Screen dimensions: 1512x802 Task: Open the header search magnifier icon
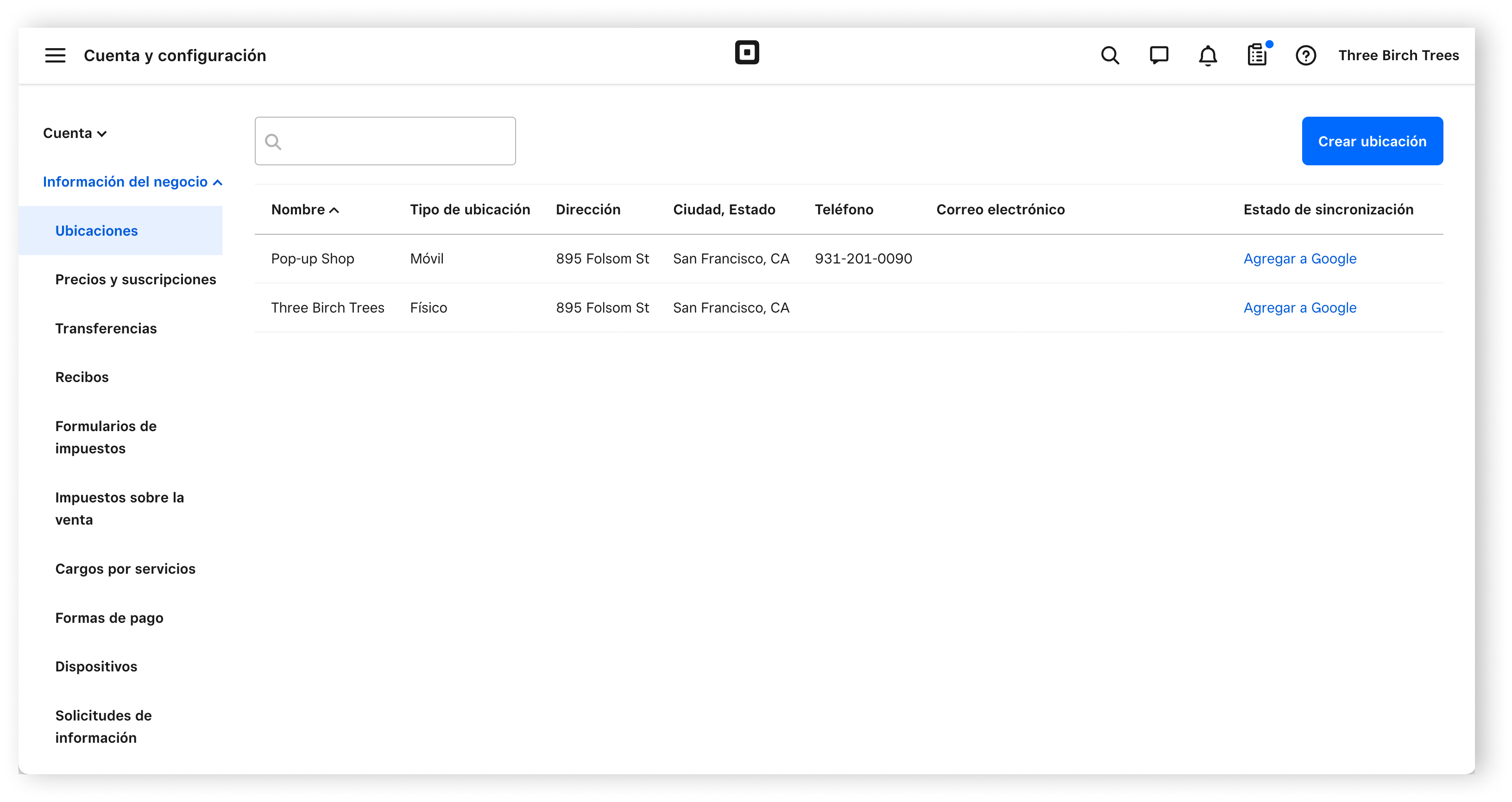tap(1109, 56)
